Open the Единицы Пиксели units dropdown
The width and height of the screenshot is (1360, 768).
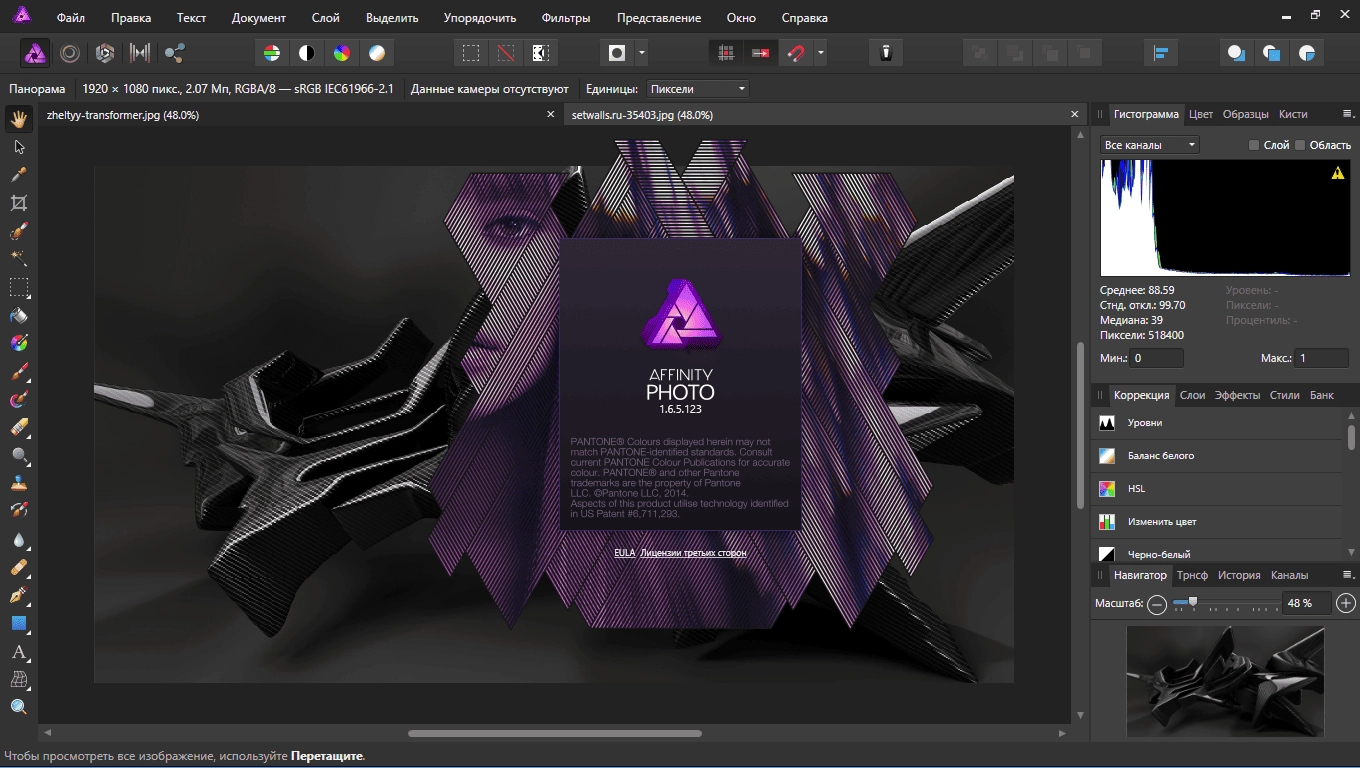click(698, 89)
